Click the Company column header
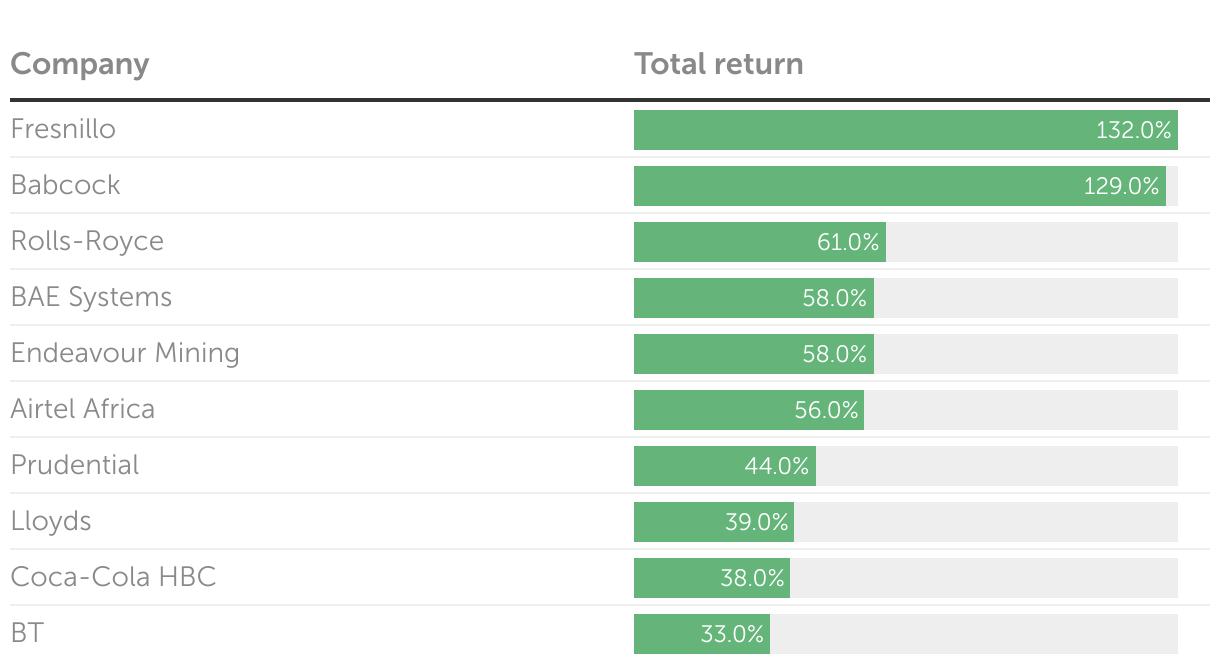 coord(80,64)
